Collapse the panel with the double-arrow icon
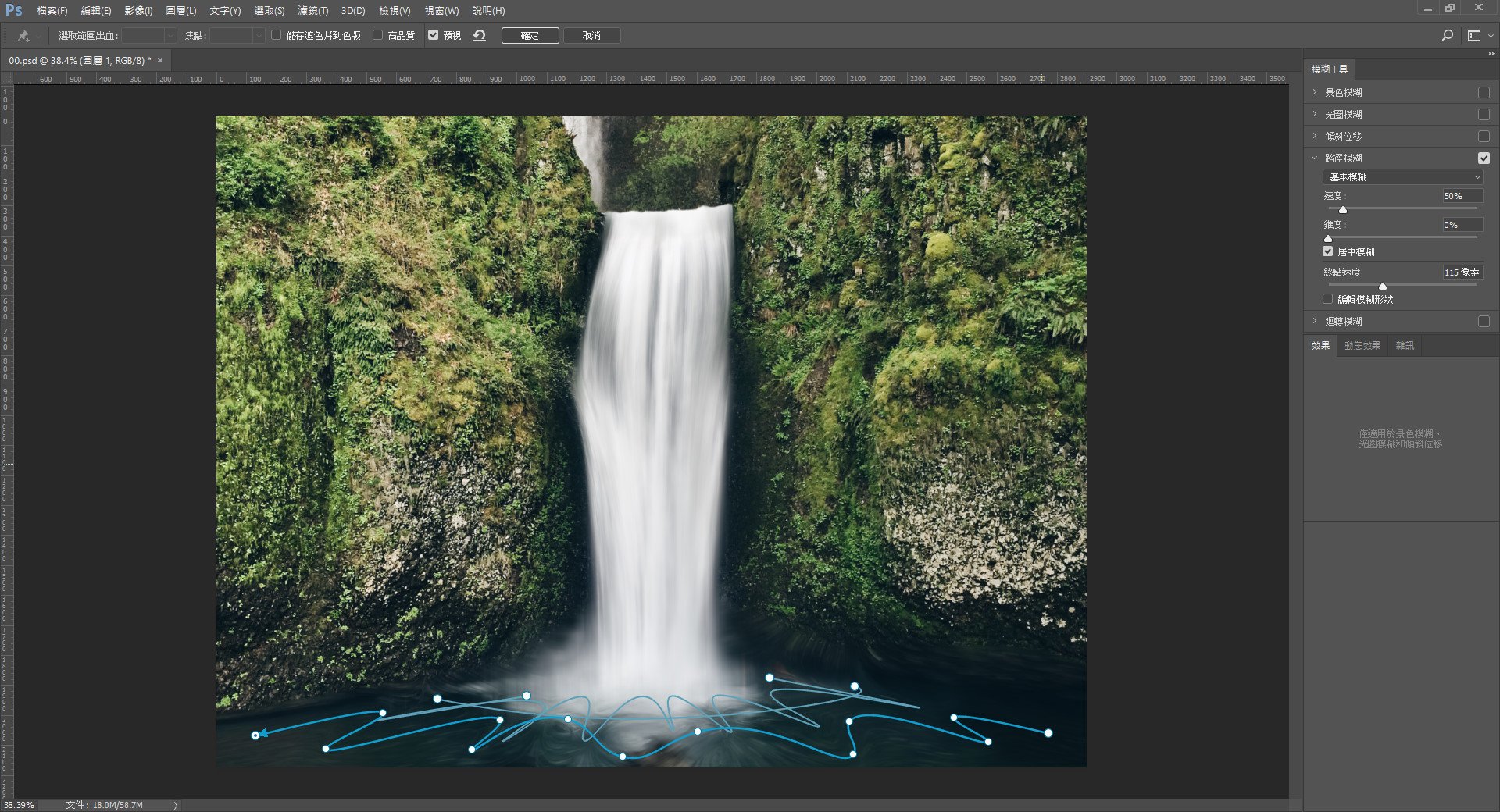This screenshot has height=812, width=1500. click(1491, 54)
